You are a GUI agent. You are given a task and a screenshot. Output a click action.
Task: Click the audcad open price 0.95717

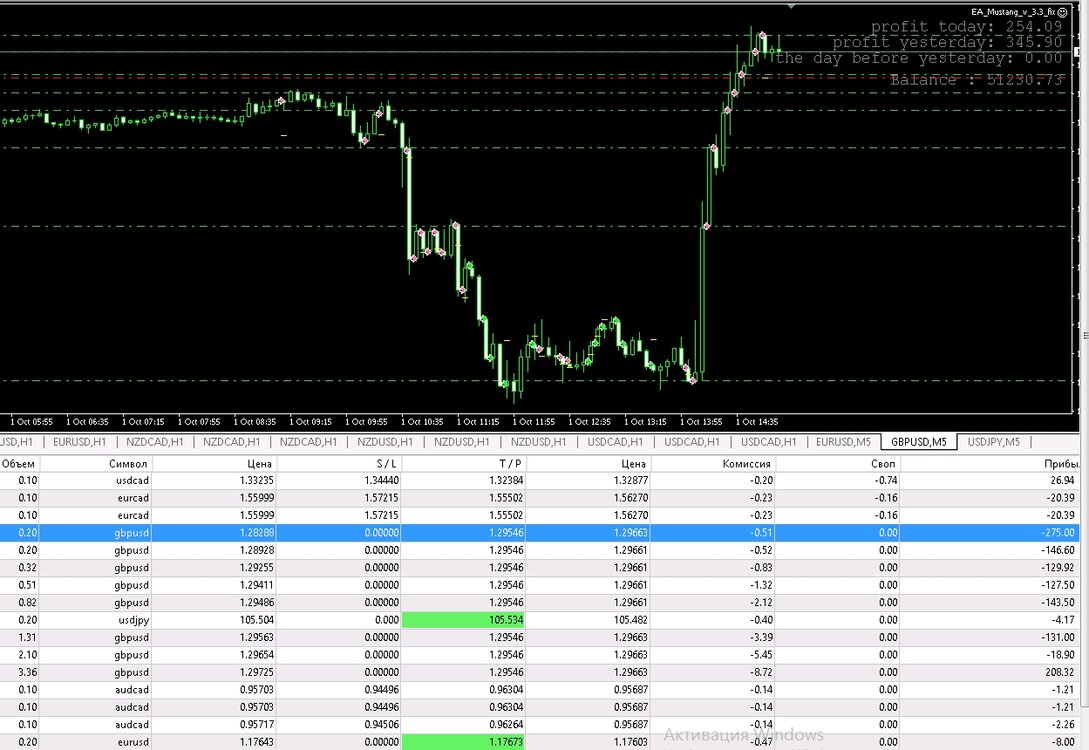pos(257,724)
